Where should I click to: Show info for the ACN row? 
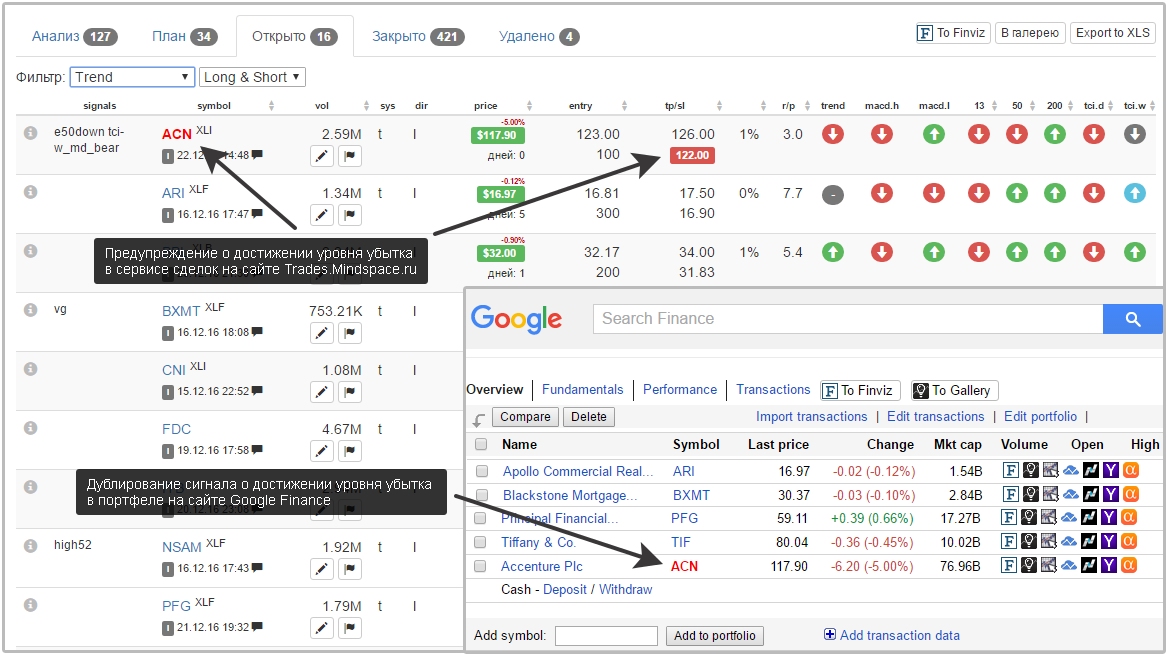(31, 132)
